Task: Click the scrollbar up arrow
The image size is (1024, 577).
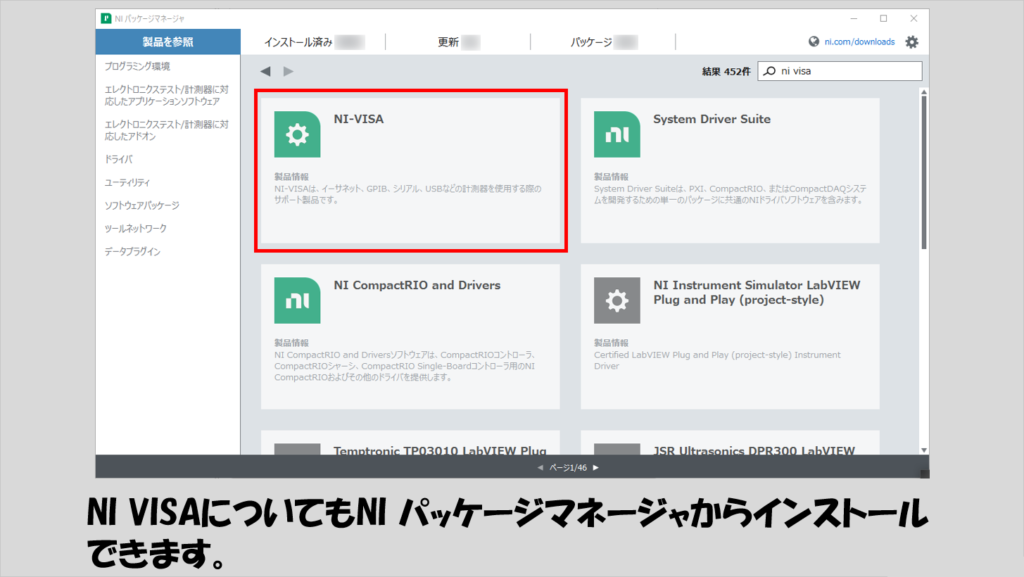Action: click(924, 92)
